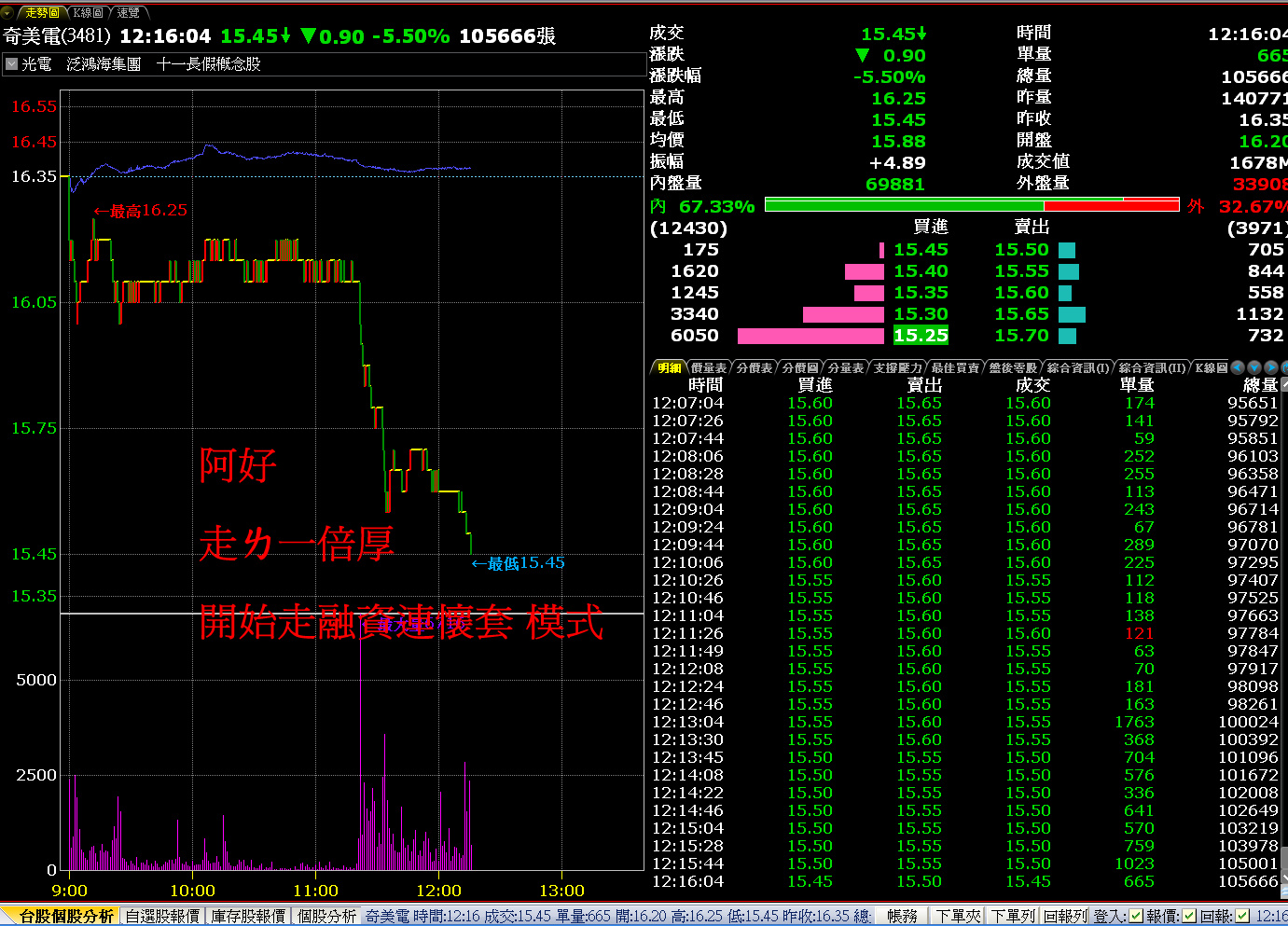The height and width of the screenshot is (926, 1288).
Task: Click the blue down-arrow tab list icon
Action: (1254, 368)
